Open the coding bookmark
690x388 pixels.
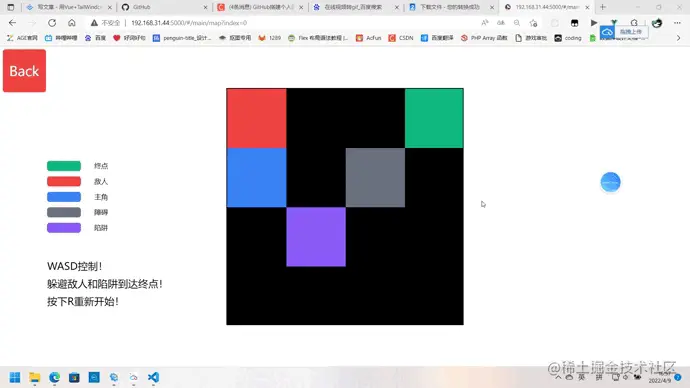point(568,38)
